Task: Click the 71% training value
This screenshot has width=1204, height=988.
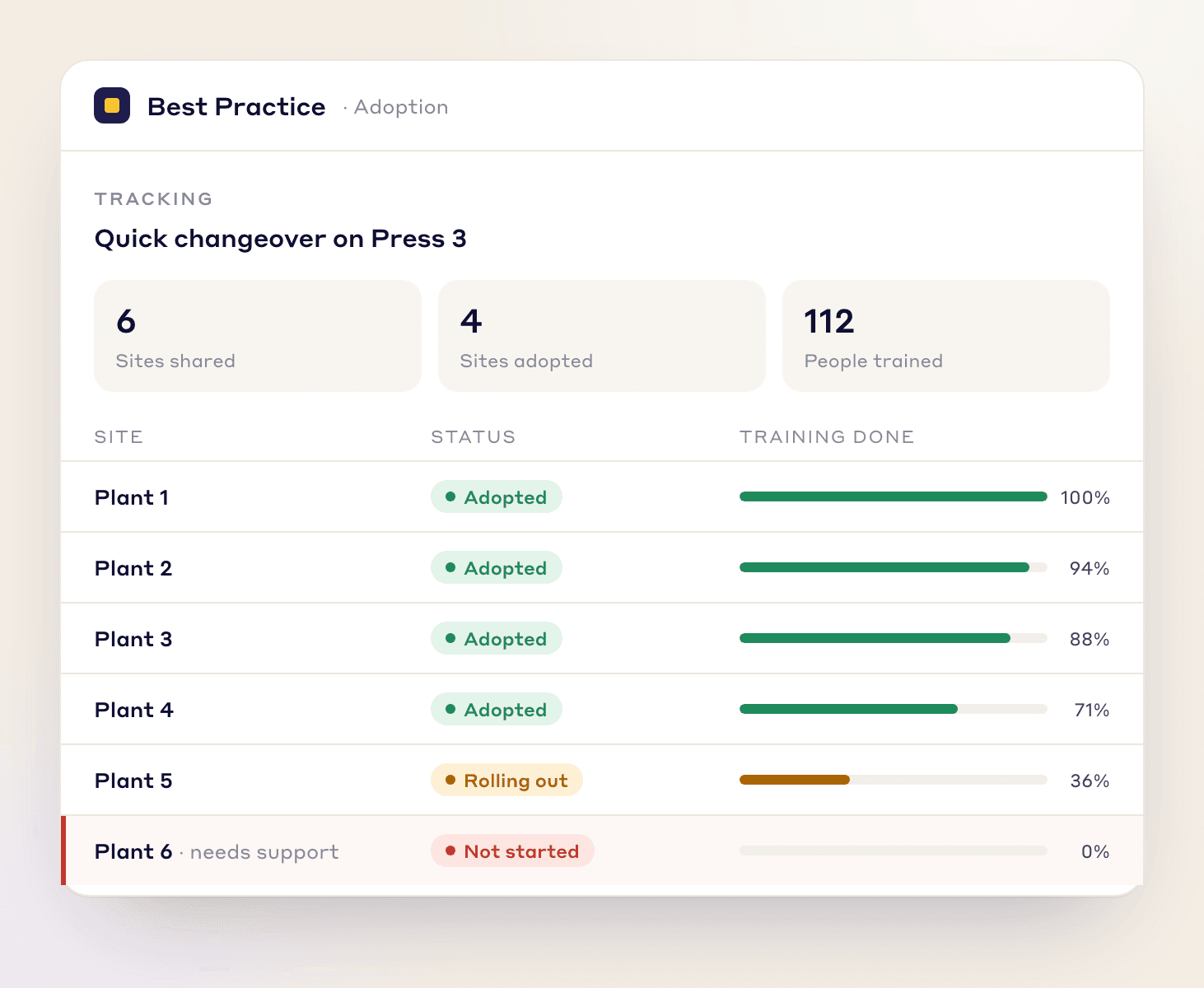Action: pos(1092,710)
